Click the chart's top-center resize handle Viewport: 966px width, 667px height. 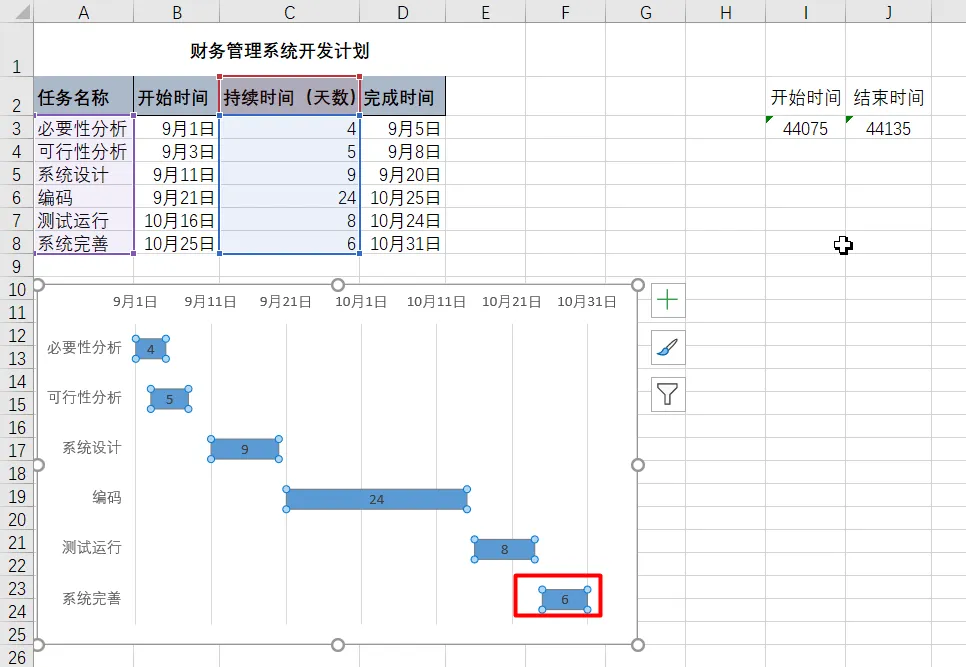(x=338, y=285)
